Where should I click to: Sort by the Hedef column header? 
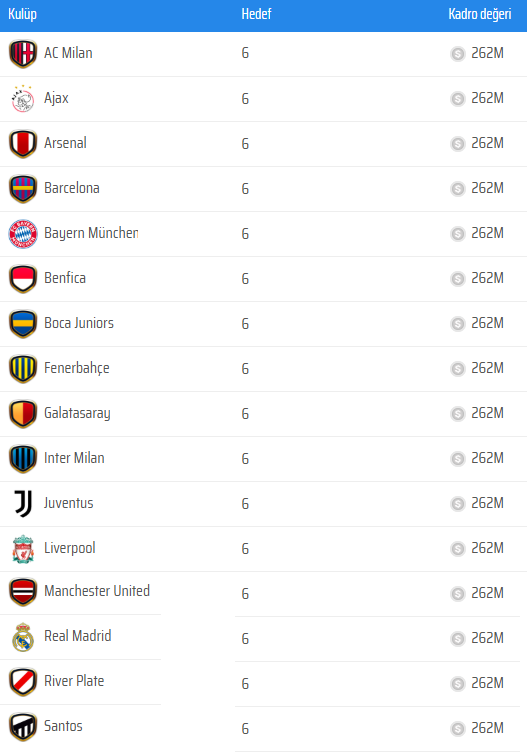click(256, 14)
